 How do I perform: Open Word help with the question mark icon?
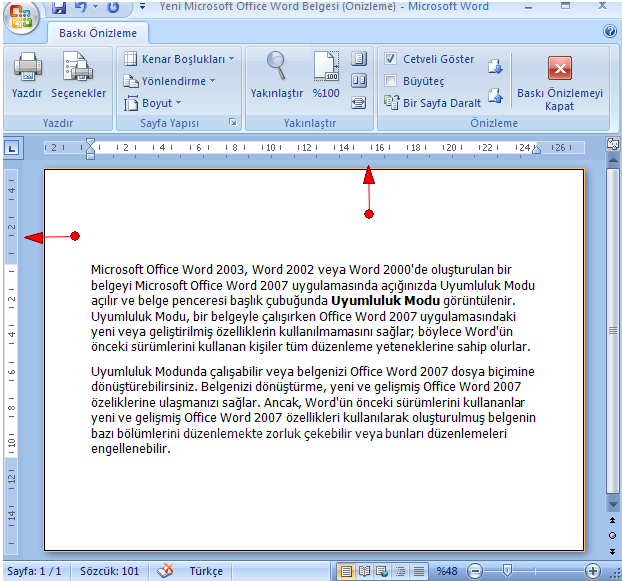pyautogui.click(x=610, y=31)
